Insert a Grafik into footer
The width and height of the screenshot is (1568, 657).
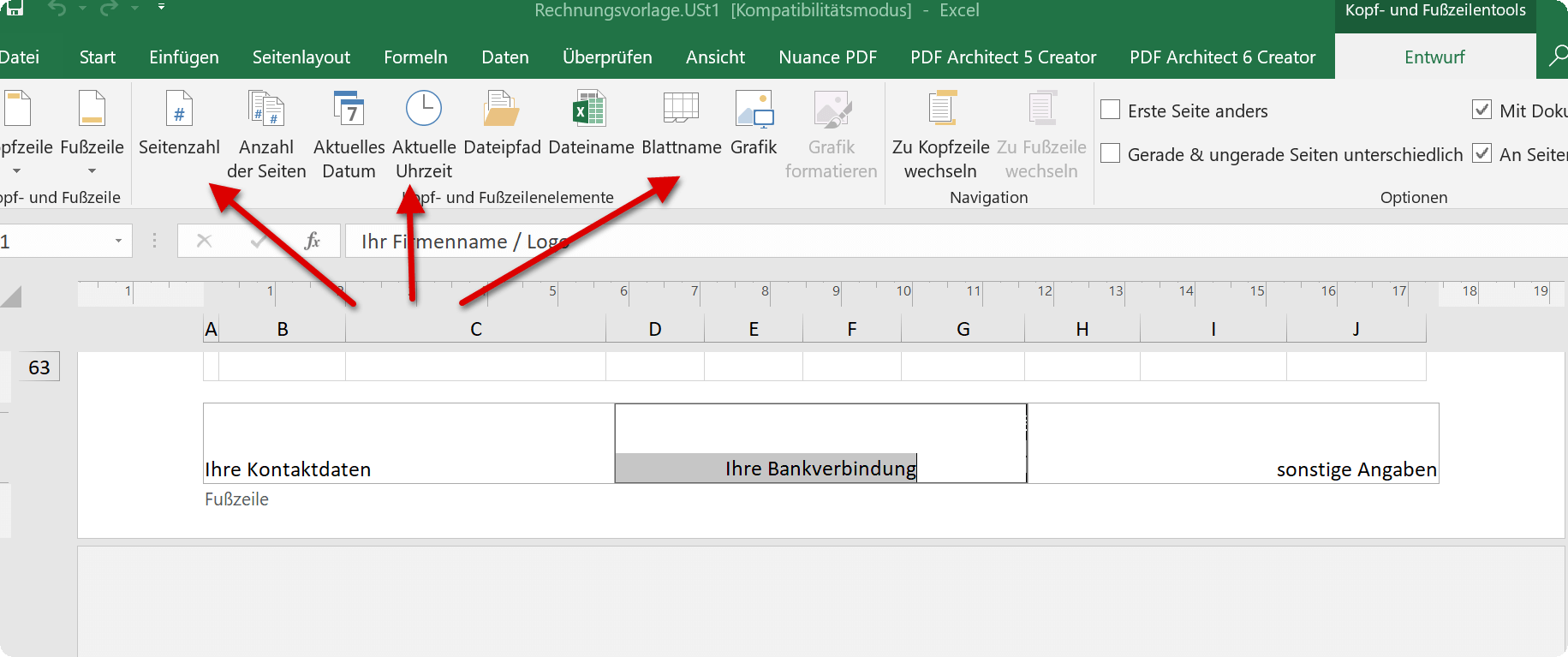tap(754, 125)
